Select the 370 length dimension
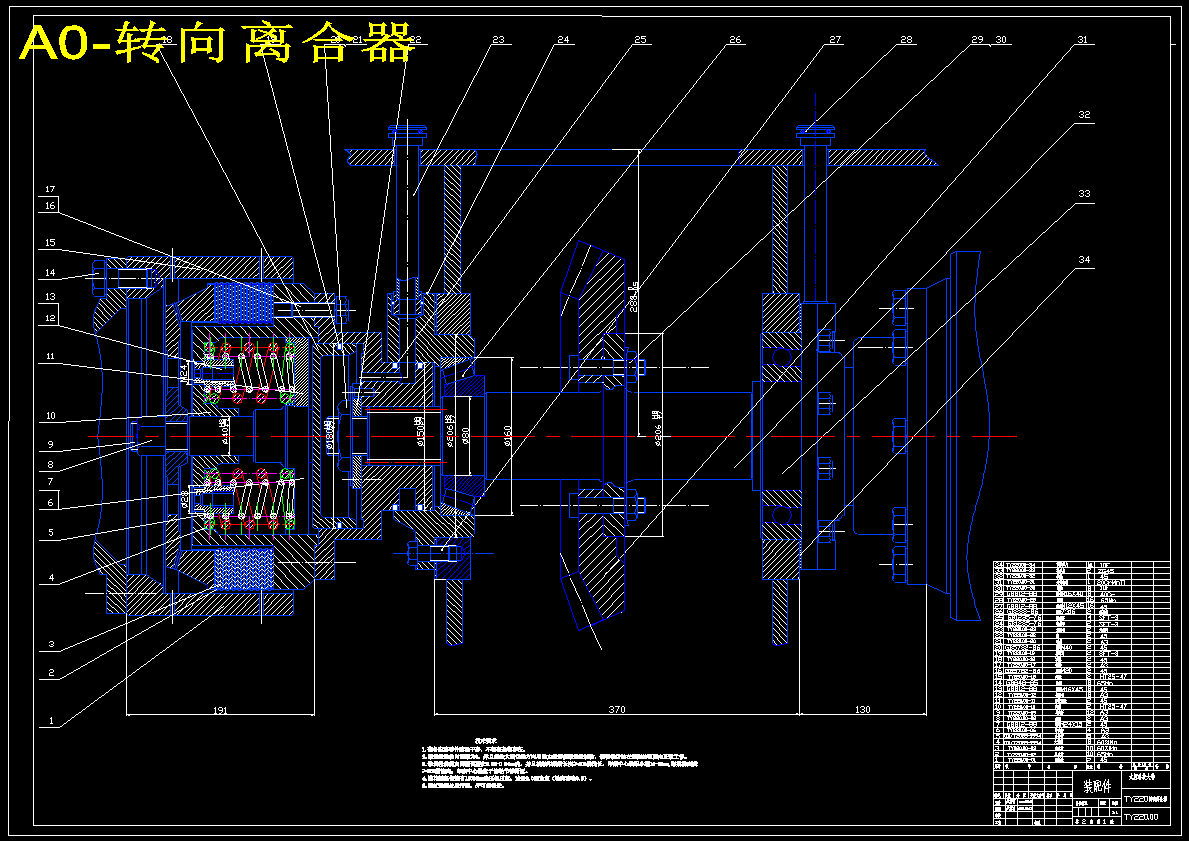The image size is (1189, 841). 616,711
